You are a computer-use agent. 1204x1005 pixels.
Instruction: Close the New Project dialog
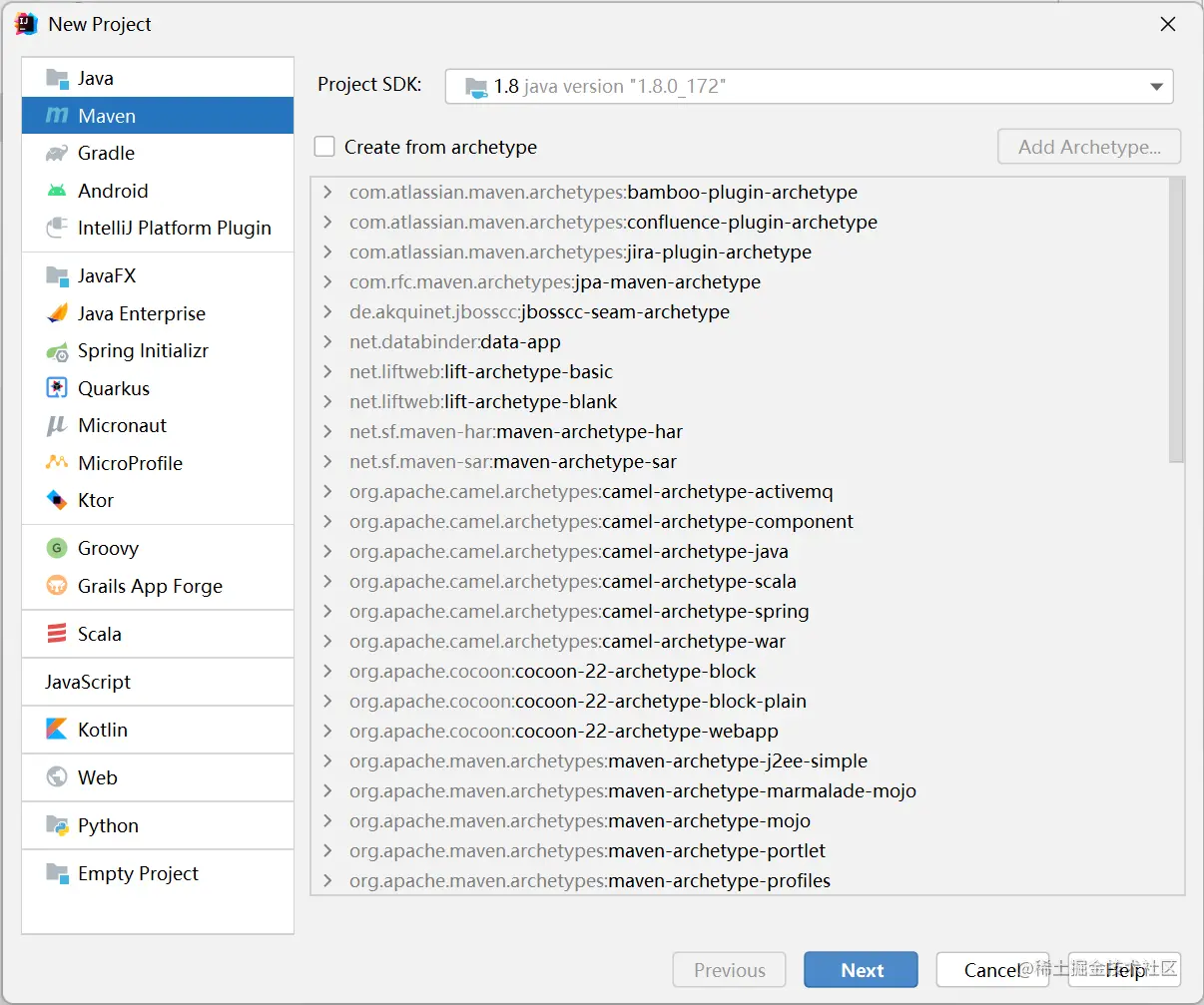pos(1167,24)
